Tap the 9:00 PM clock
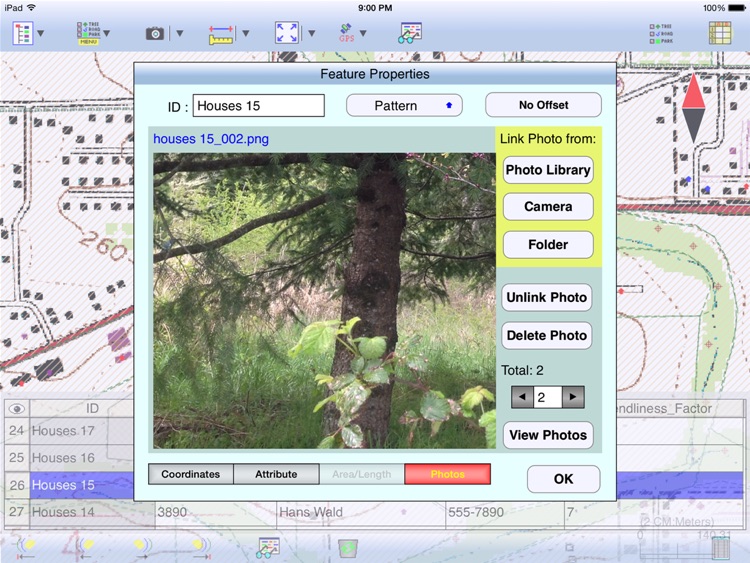Image resolution: width=750 pixels, height=563 pixels. [x=375, y=8]
